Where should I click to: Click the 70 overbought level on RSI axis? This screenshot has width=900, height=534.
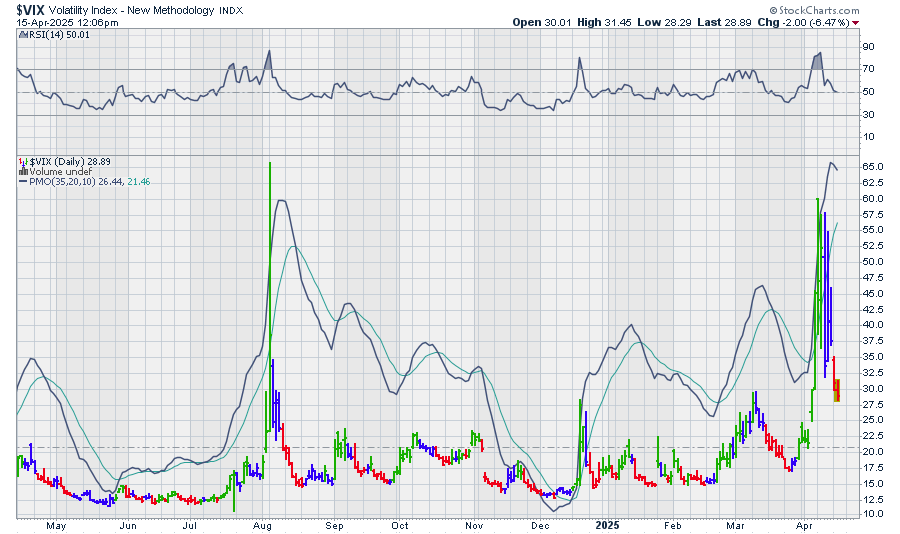click(868, 69)
